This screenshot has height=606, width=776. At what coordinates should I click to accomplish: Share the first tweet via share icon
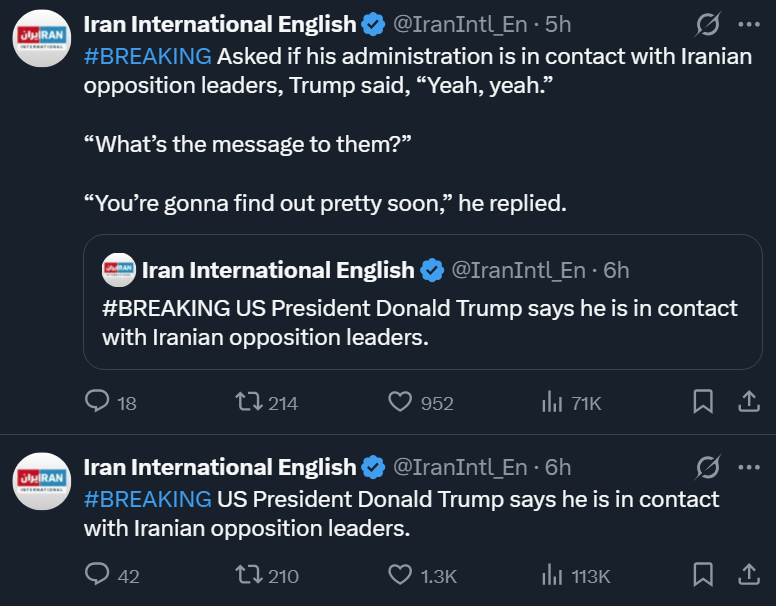pos(748,402)
